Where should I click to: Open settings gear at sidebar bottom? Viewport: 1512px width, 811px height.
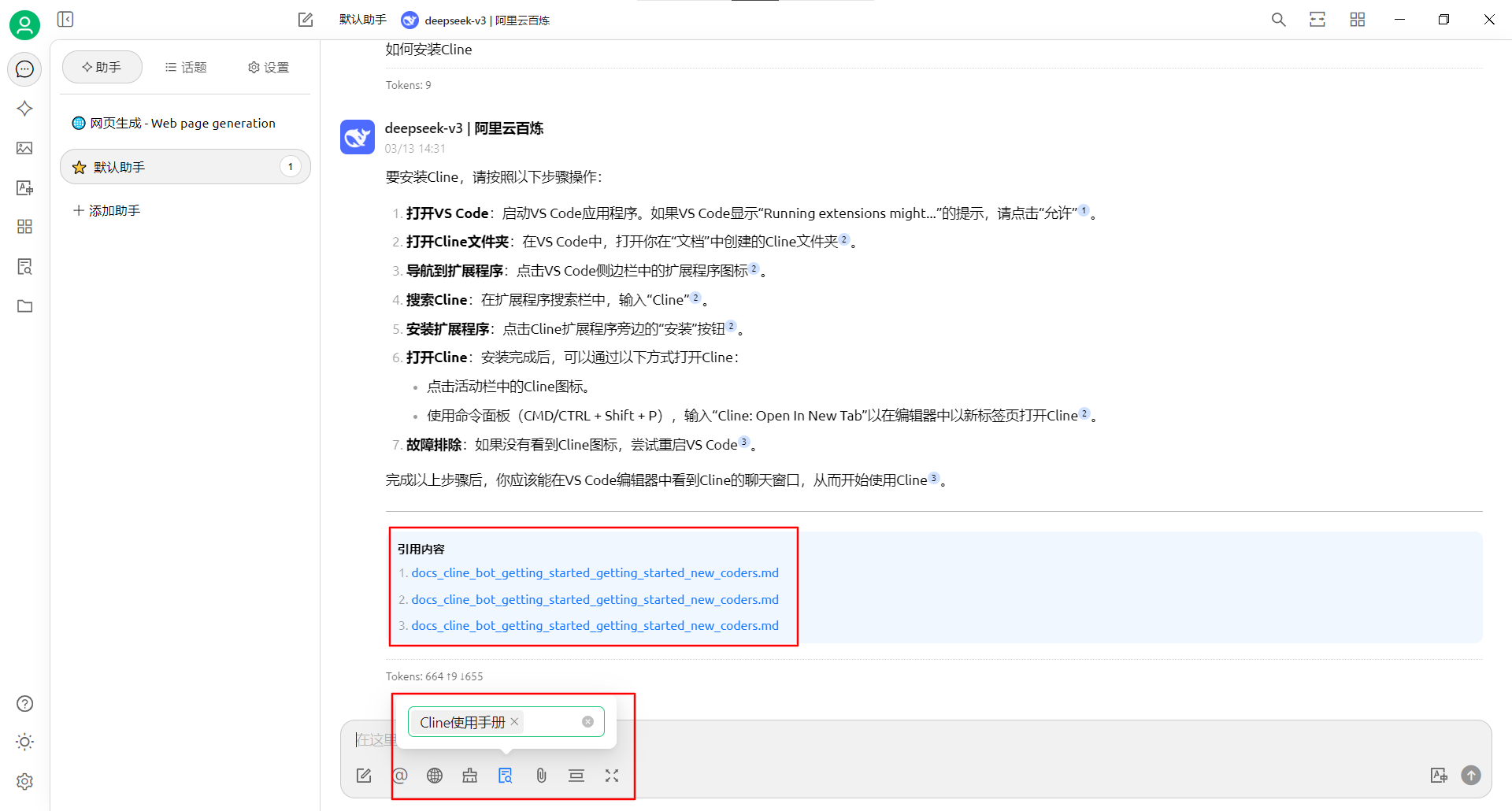24,781
